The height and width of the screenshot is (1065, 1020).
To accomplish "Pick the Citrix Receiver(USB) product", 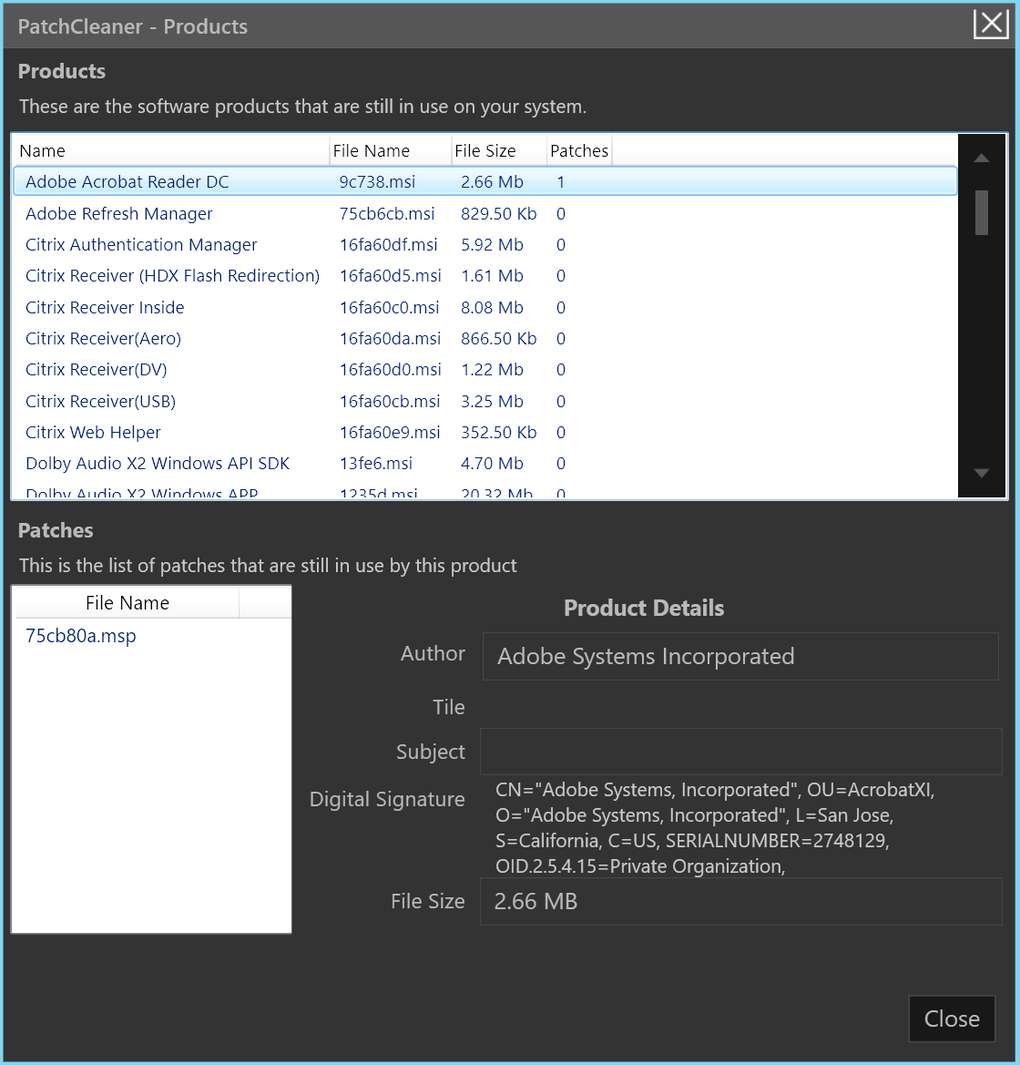I will click(x=485, y=401).
